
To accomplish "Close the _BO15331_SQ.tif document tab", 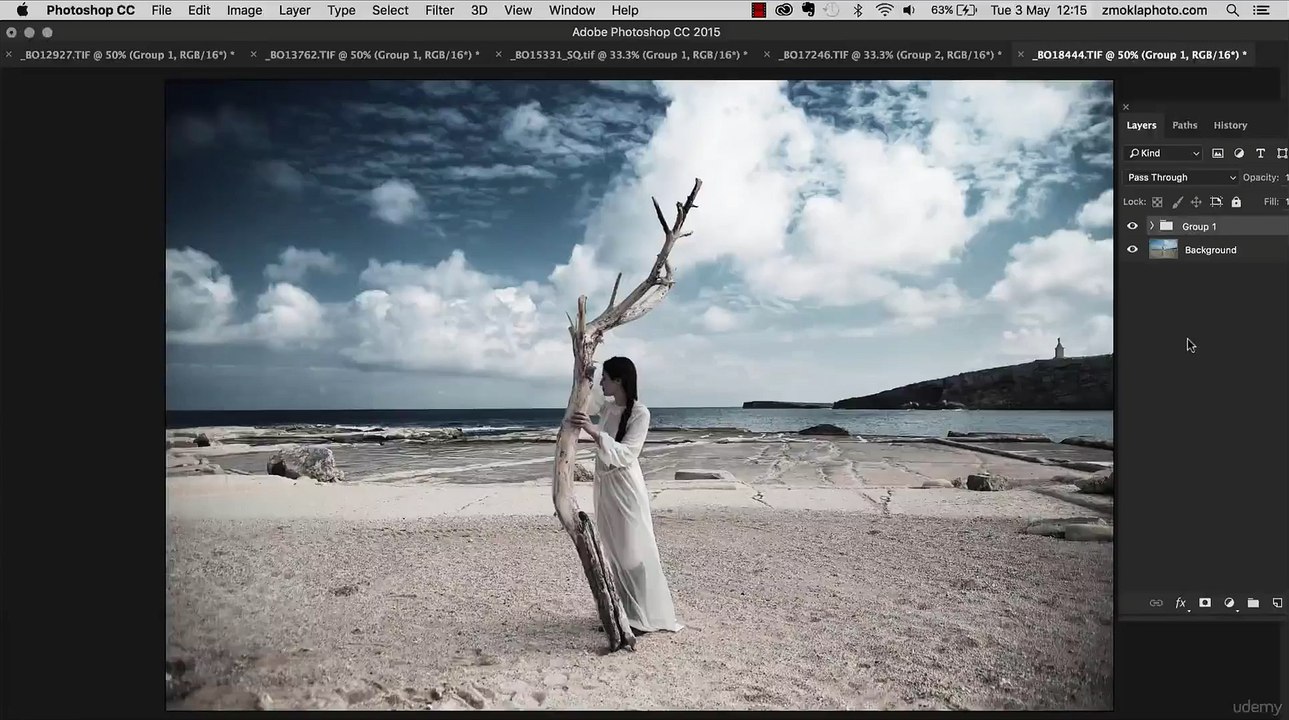I will click(x=498, y=55).
